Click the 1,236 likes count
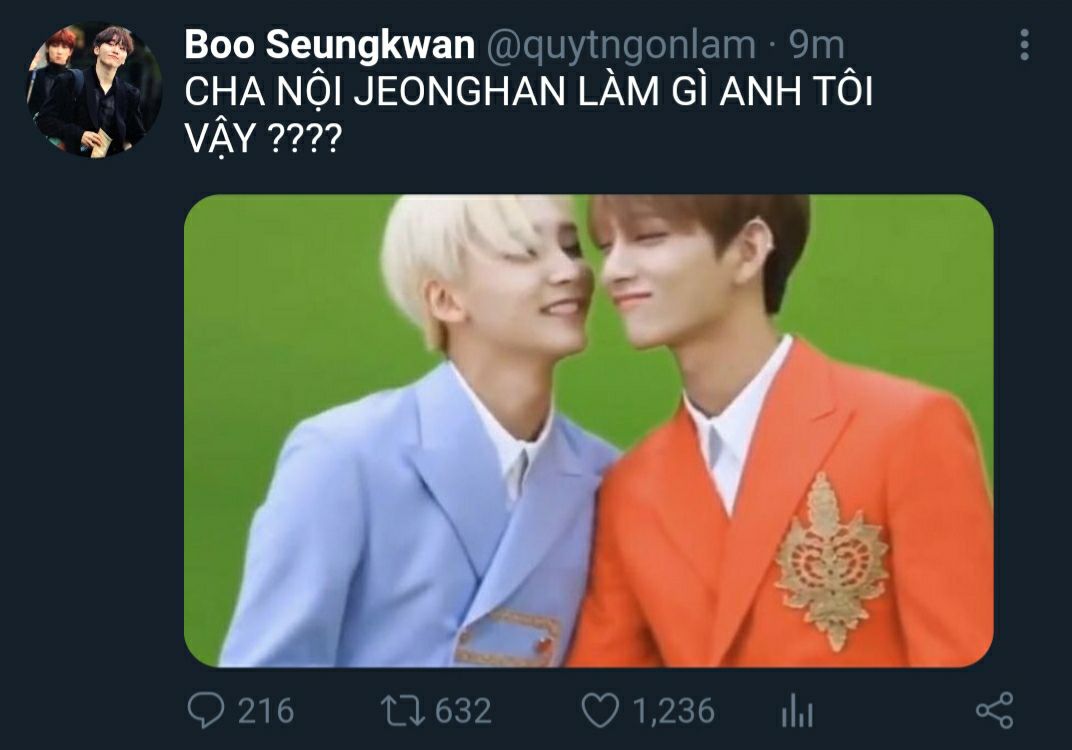 tap(673, 711)
